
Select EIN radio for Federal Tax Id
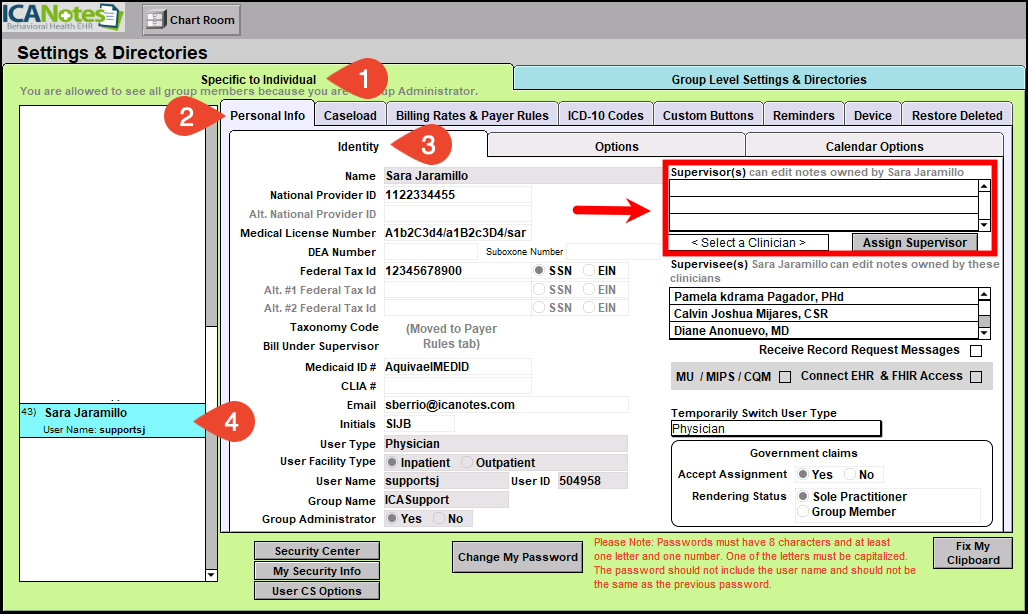589,271
